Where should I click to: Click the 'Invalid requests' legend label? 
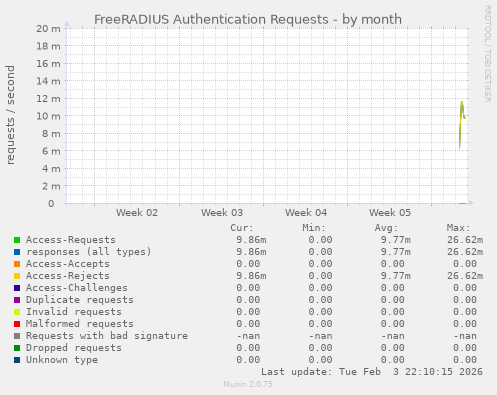(74, 312)
